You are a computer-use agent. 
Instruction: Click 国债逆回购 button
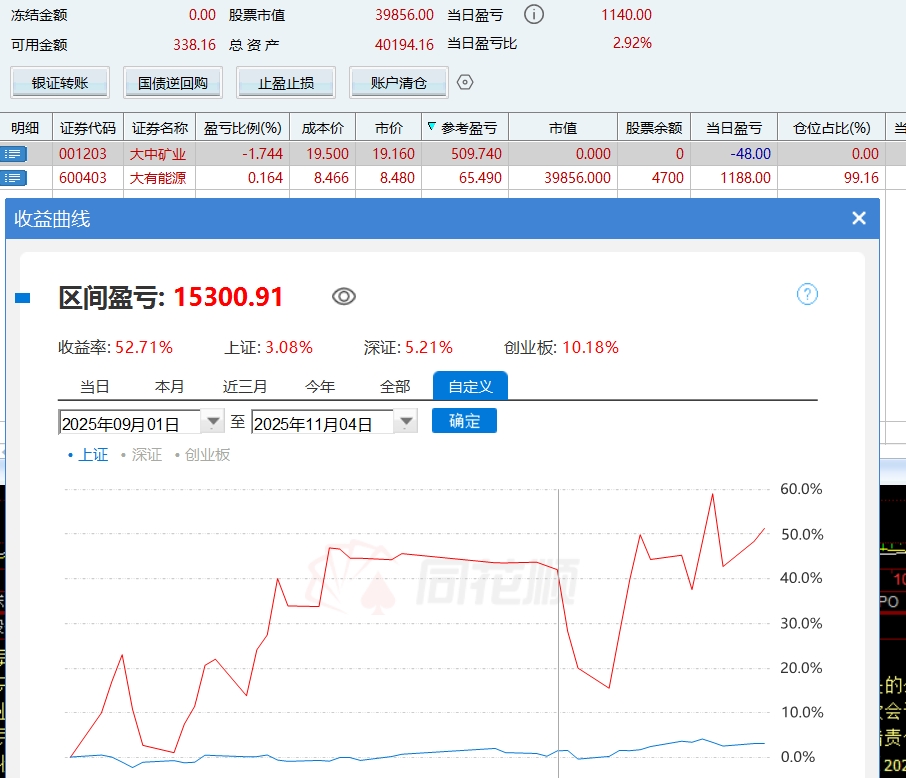[x=173, y=83]
